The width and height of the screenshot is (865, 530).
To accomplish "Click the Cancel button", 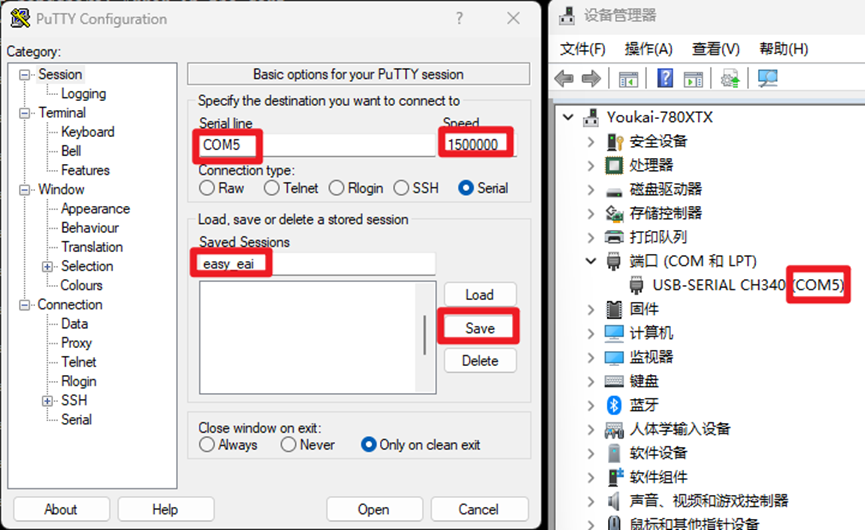I will [479, 509].
